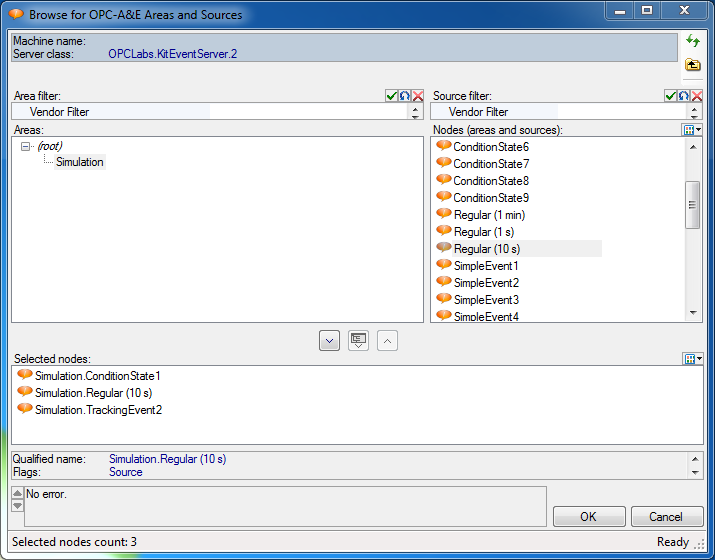Viewport: 715px width, 560px height.
Task: Open the view dropdown for Nodes list
Action: click(x=693, y=130)
